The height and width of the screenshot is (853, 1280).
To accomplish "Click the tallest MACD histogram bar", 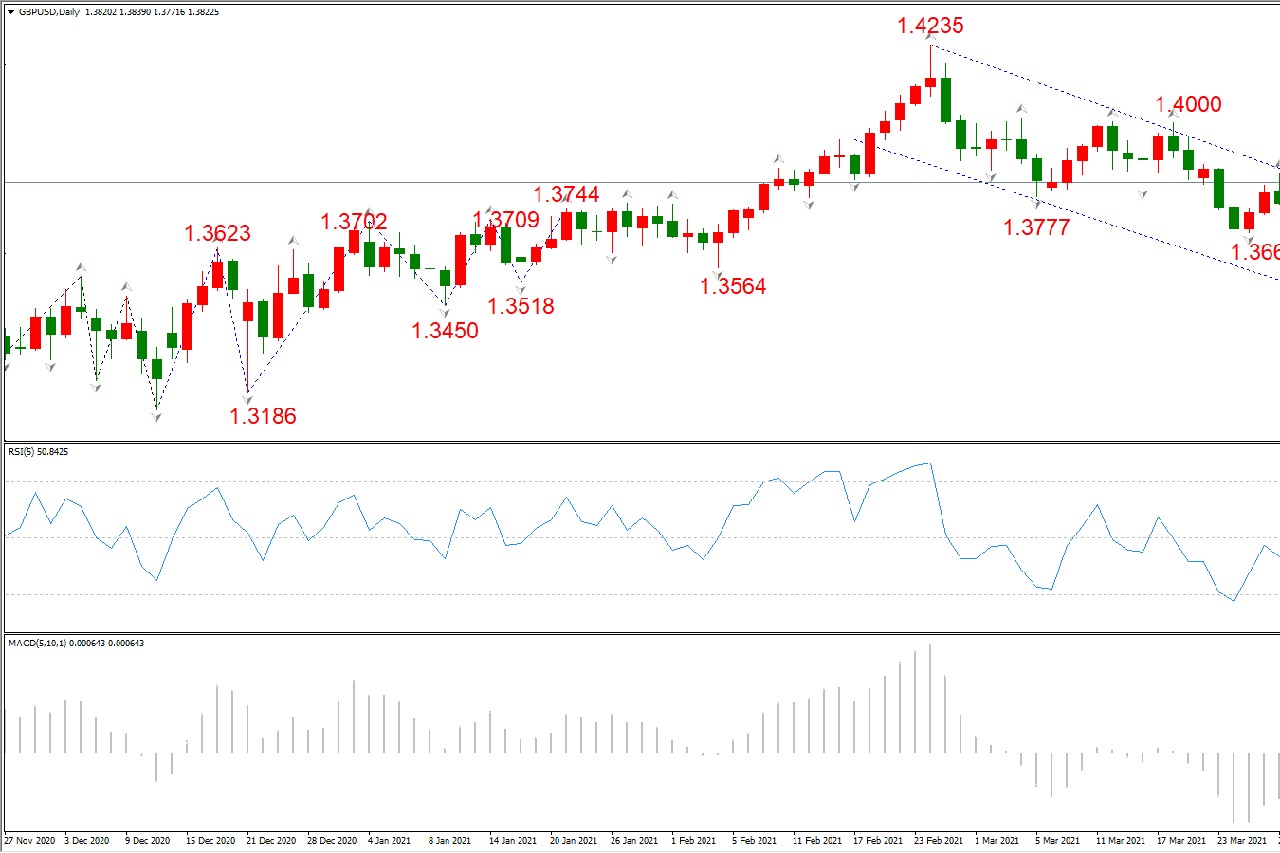I will (x=930, y=698).
